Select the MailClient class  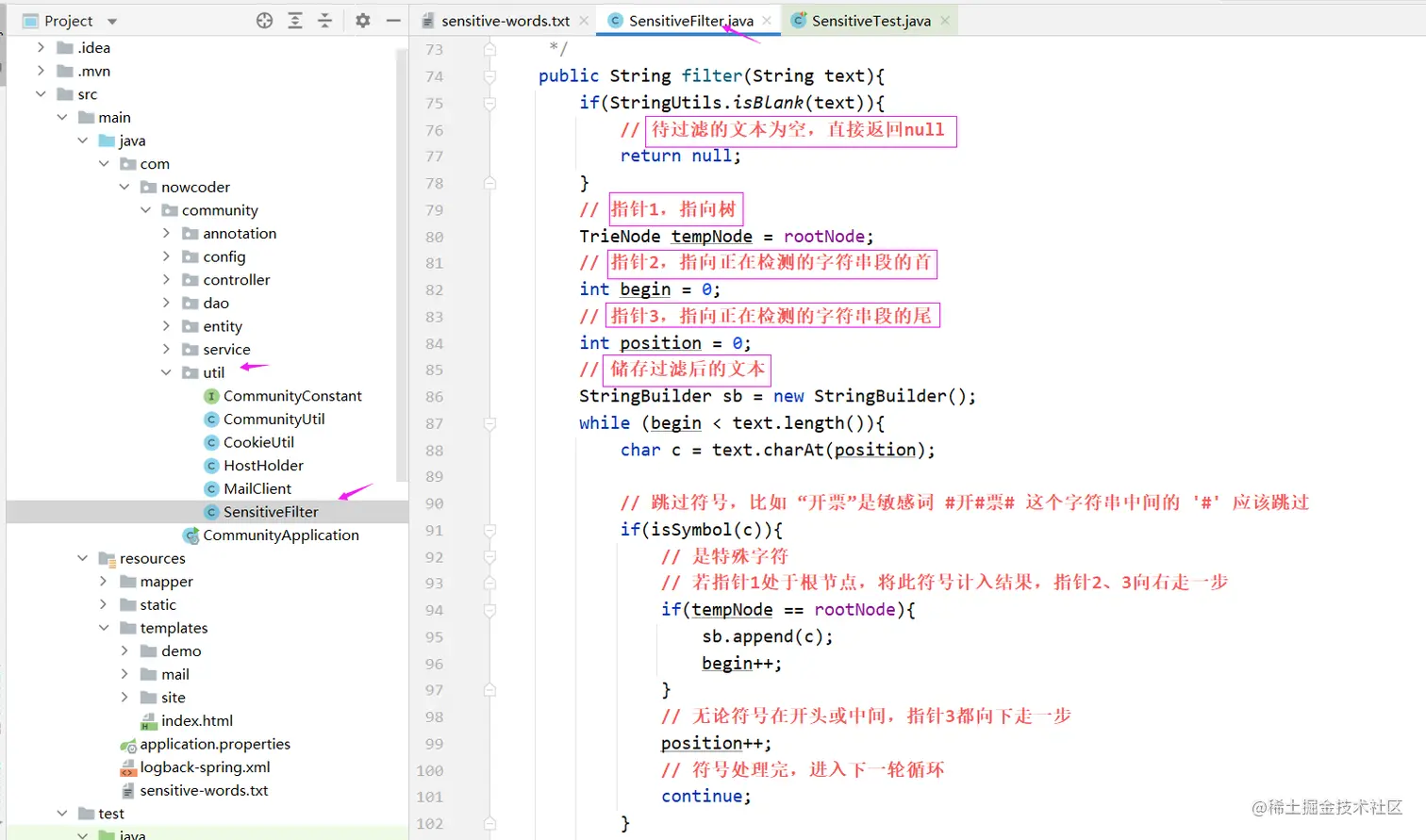tap(257, 488)
